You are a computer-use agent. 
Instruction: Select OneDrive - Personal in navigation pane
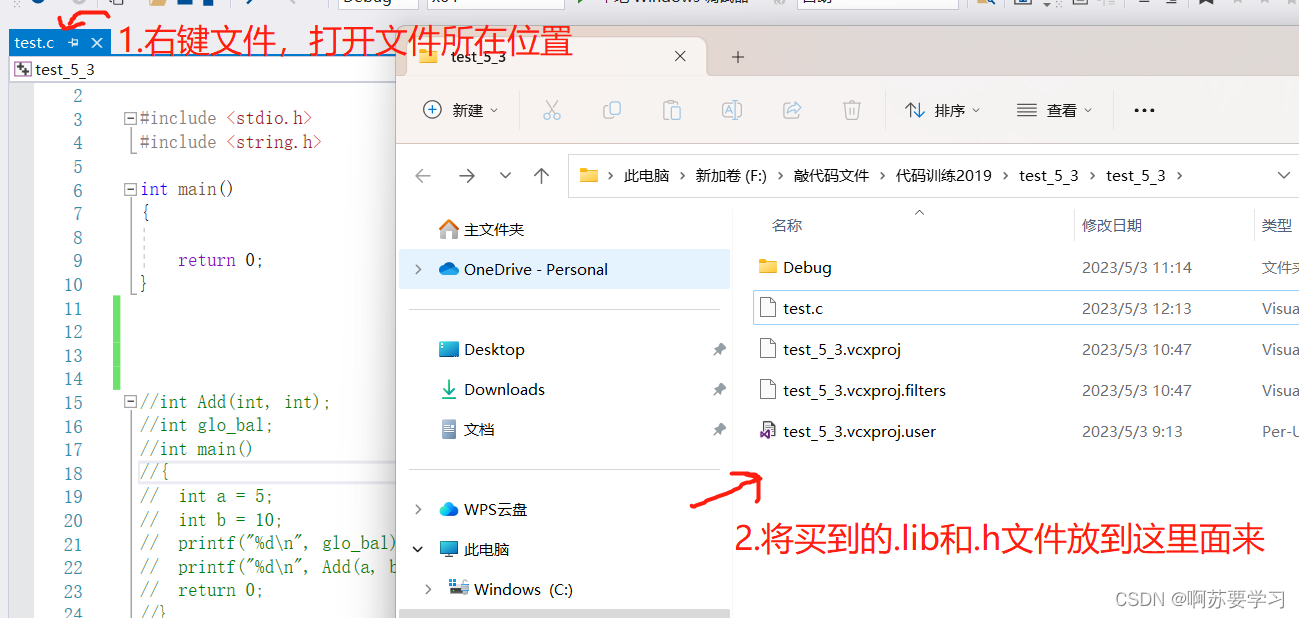(565, 270)
